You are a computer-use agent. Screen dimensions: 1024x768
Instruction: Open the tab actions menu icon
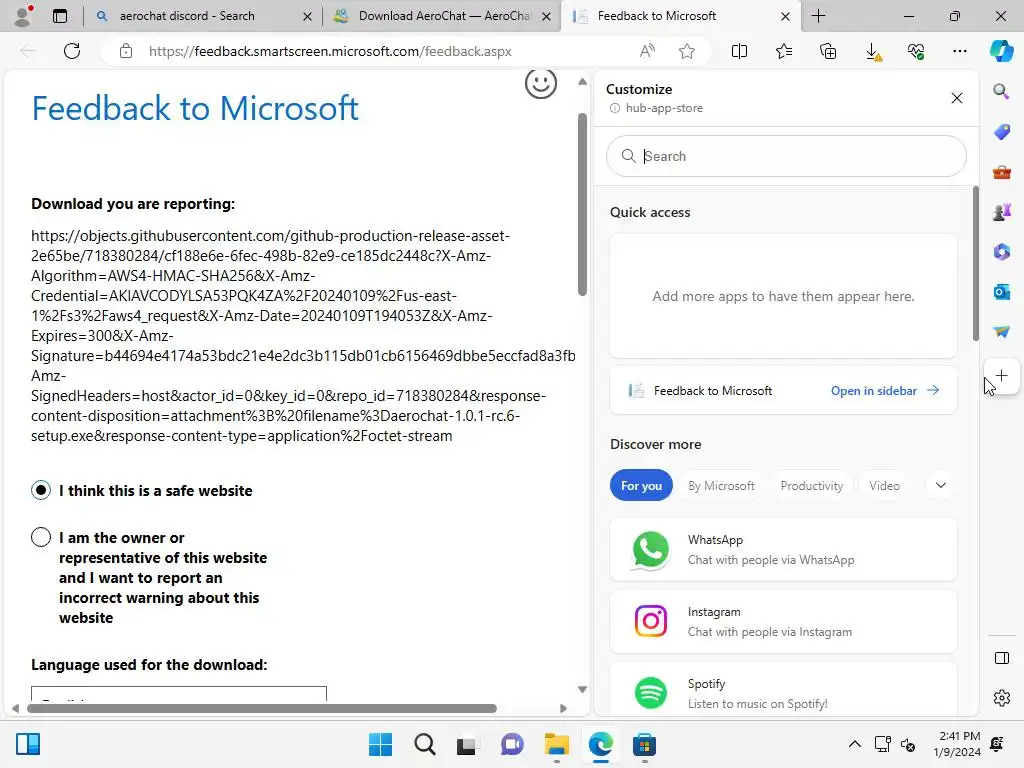(60, 16)
